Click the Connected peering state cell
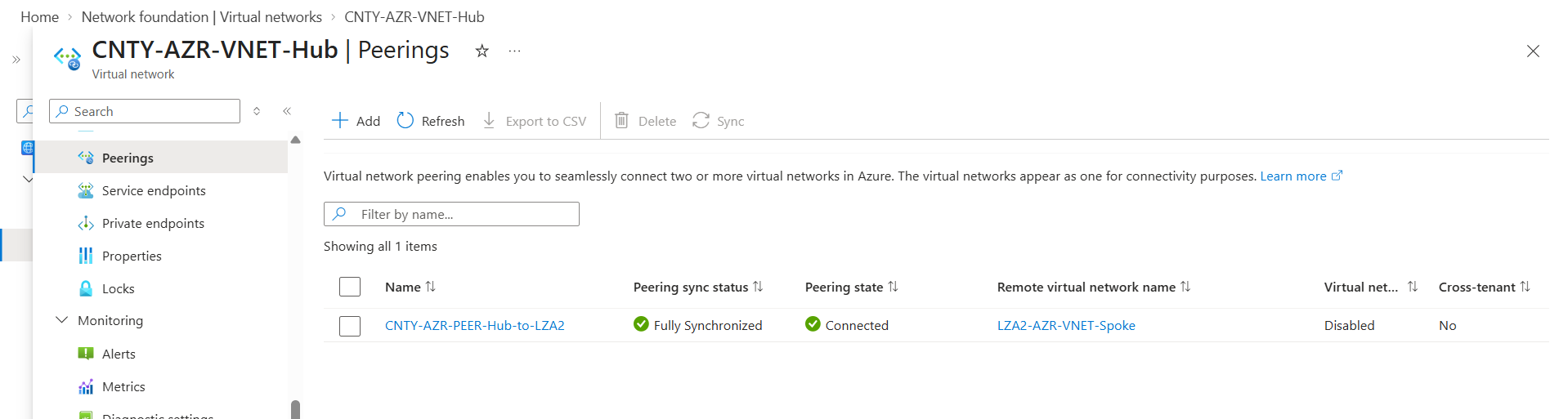Image resolution: width=1568 pixels, height=419 pixels. pos(847,325)
